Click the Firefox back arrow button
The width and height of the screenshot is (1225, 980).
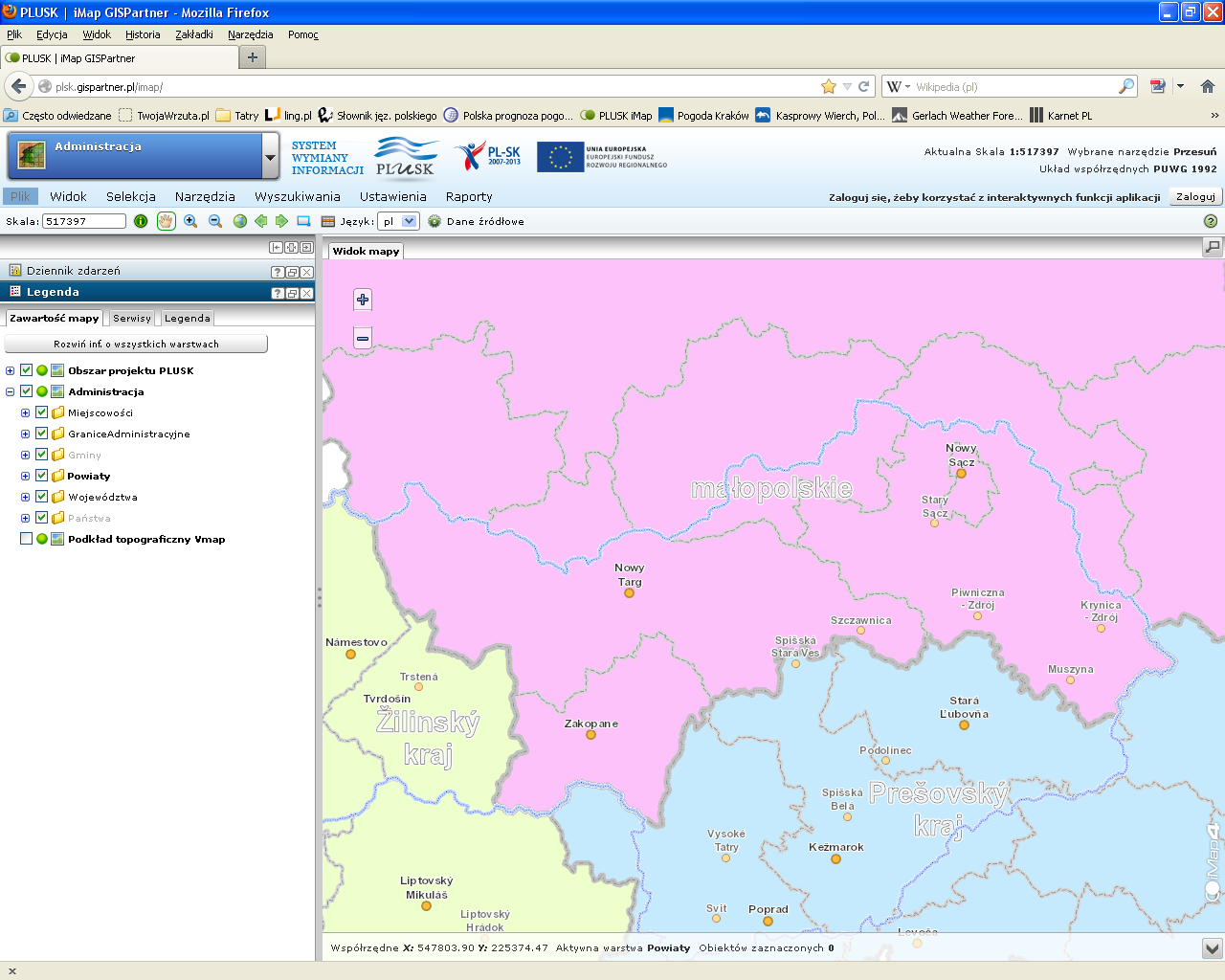coord(18,86)
